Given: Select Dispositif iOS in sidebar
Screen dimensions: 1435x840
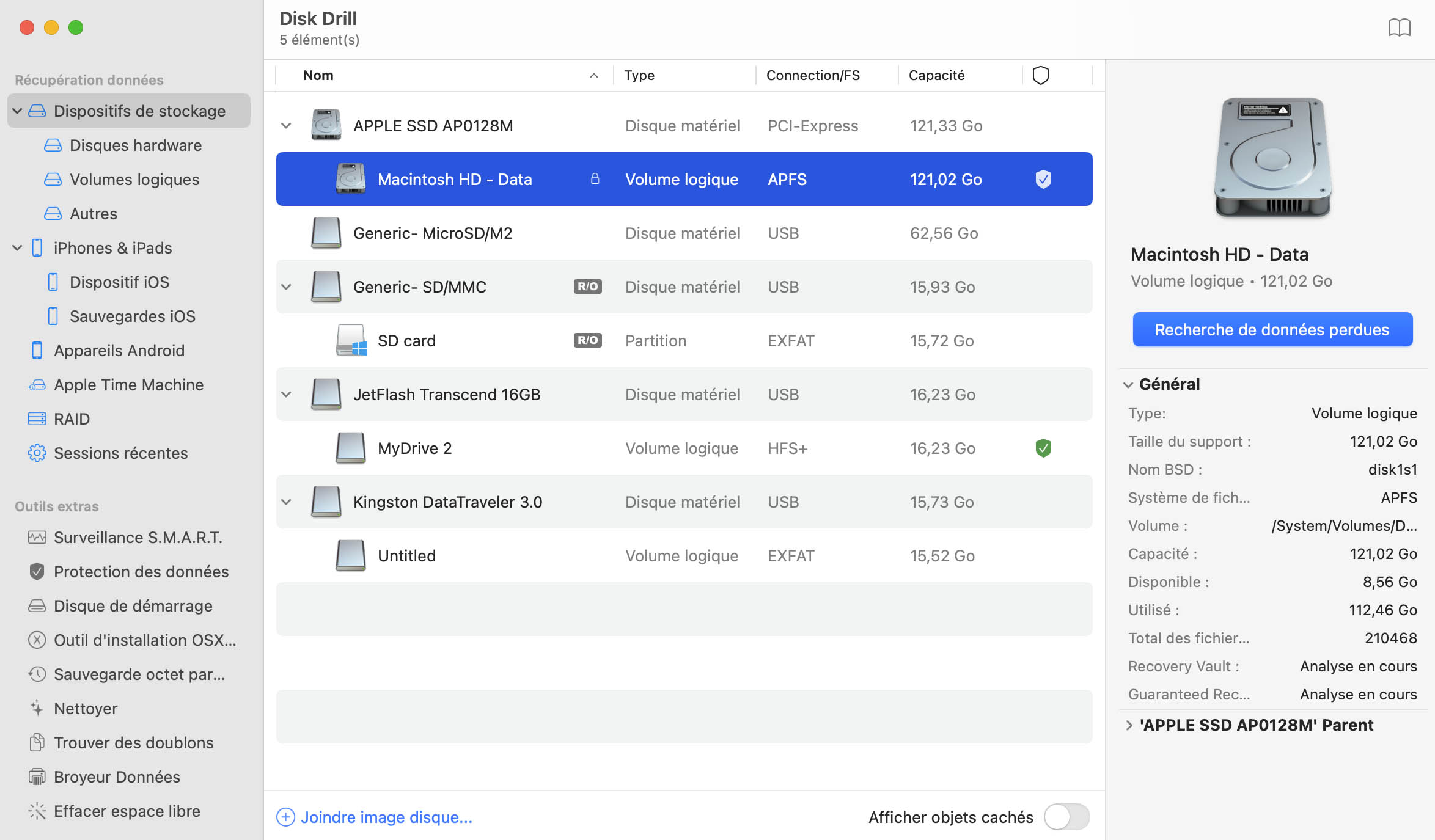Looking at the screenshot, I should click(x=119, y=282).
